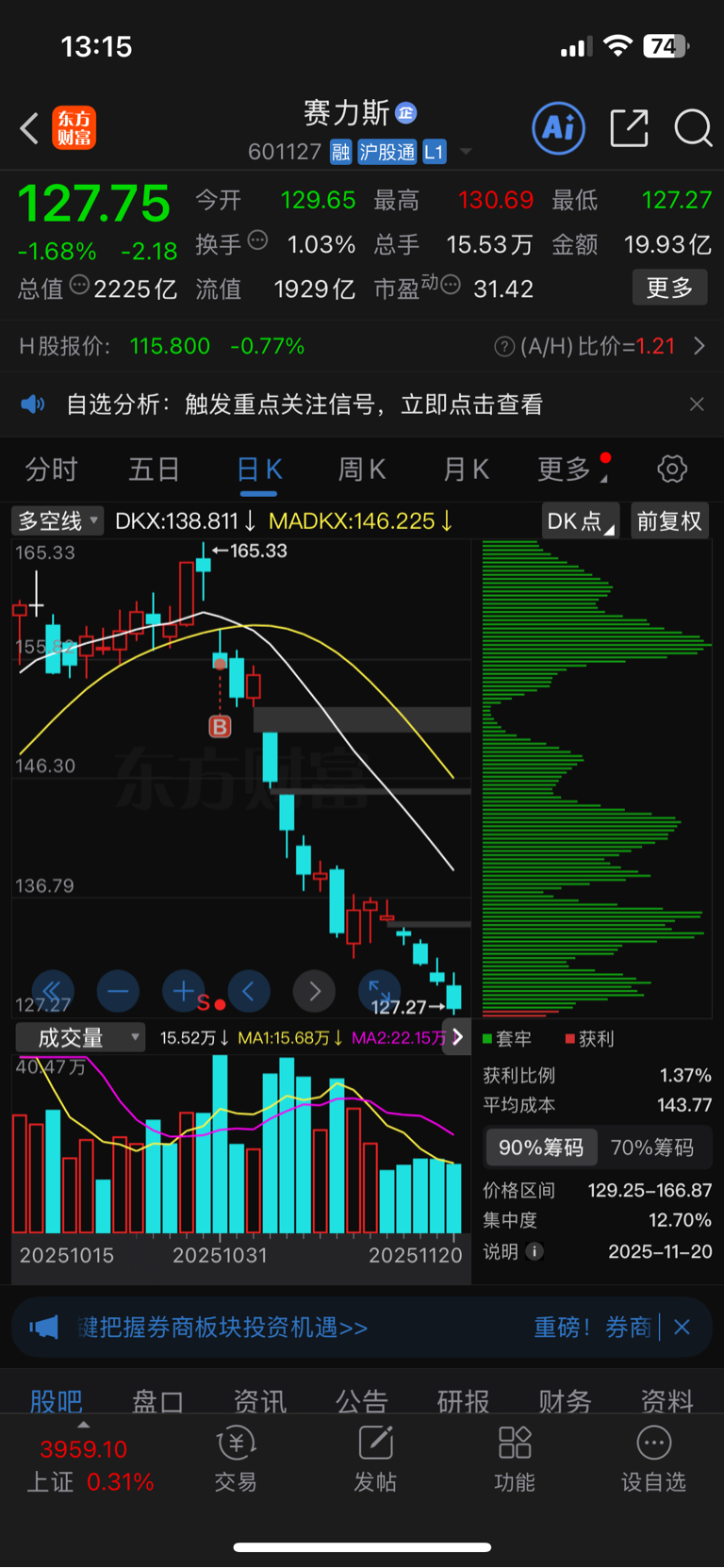Close the promotional banner
Viewport: 724px width, 1568px height.
(683, 1328)
